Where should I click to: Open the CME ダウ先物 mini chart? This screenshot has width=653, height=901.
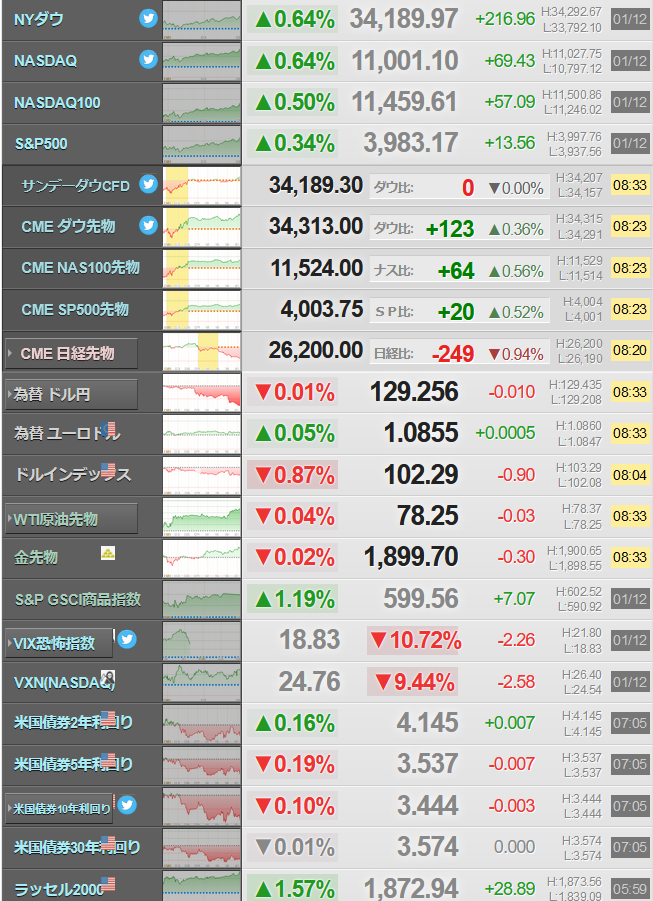[202, 227]
